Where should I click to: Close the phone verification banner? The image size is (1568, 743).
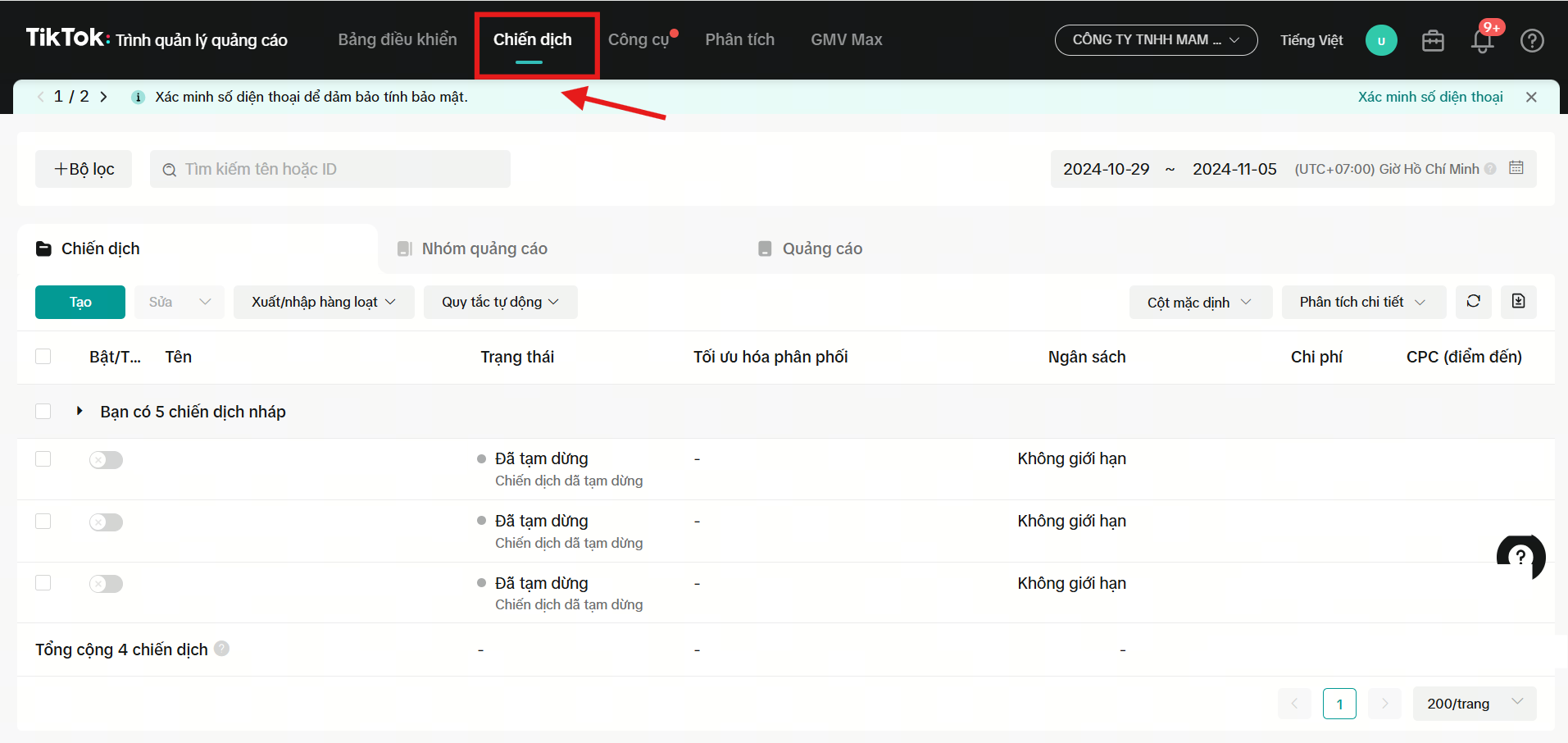click(1531, 97)
